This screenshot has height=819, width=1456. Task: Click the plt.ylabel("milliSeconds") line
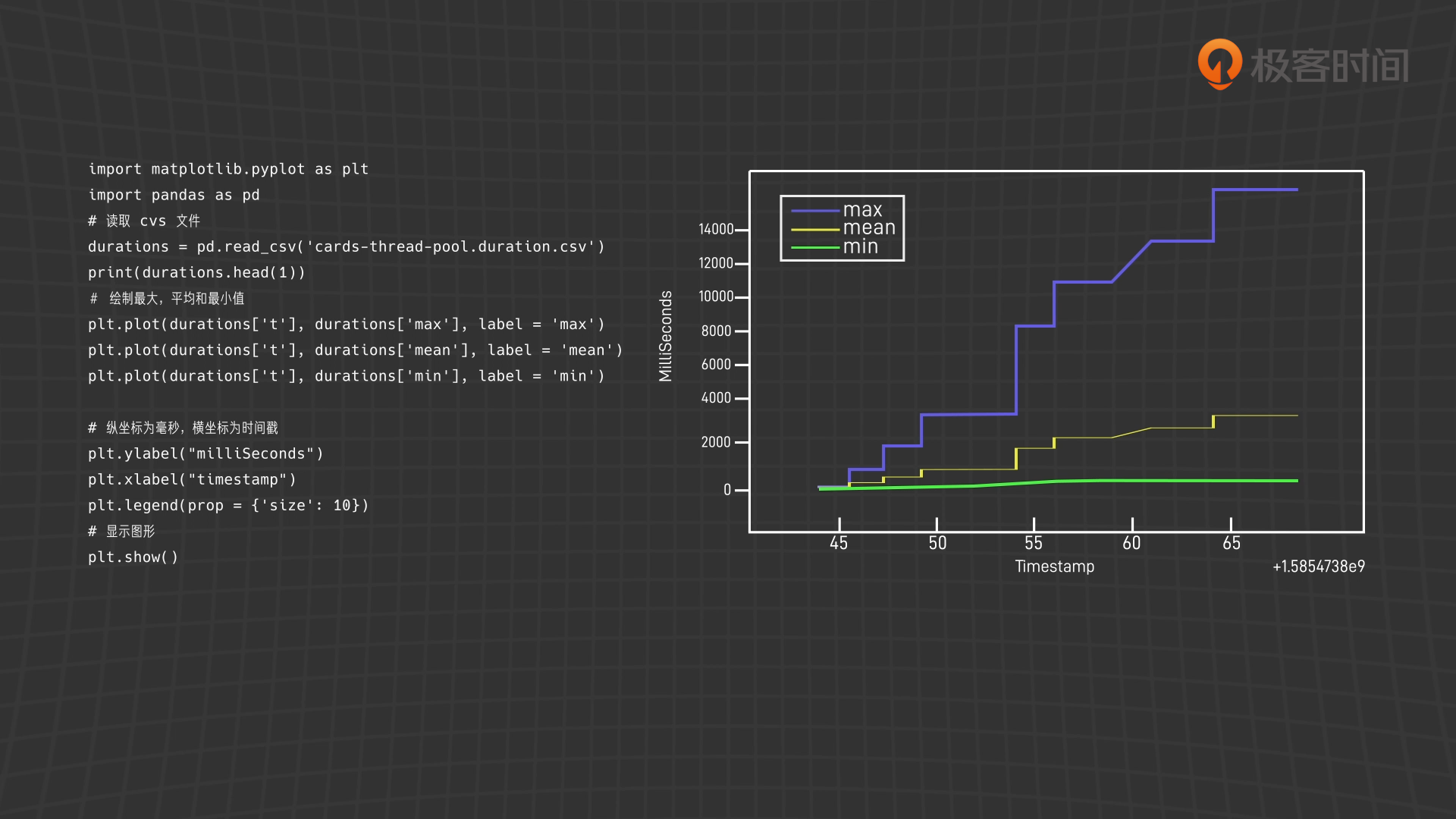coord(206,453)
